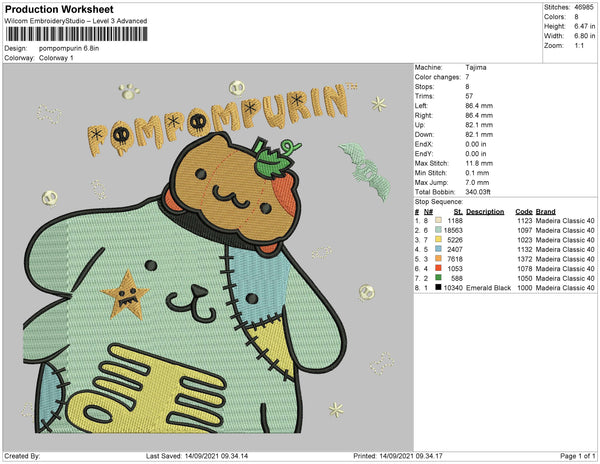Click the 'Description' column header

pos(485,212)
